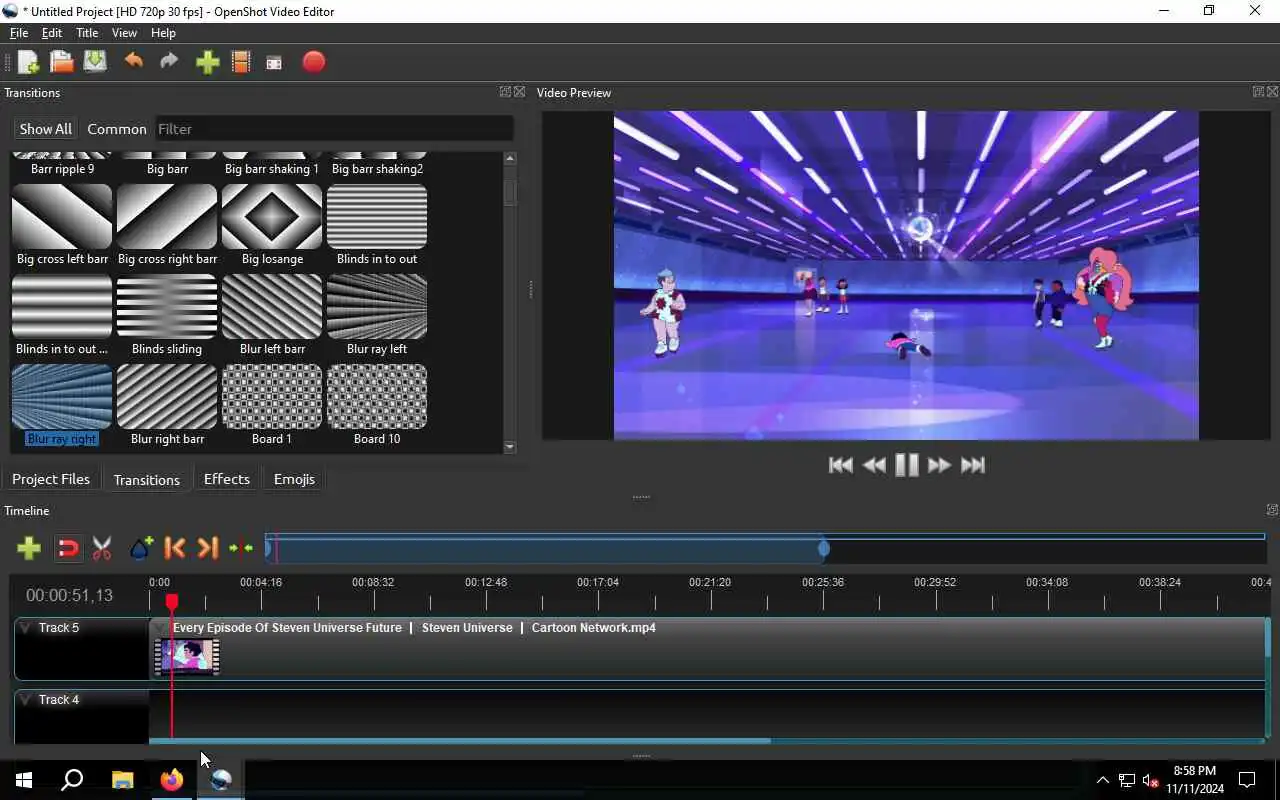Jump to the next marker
Viewport: 1280px width, 800px height.
click(207, 548)
